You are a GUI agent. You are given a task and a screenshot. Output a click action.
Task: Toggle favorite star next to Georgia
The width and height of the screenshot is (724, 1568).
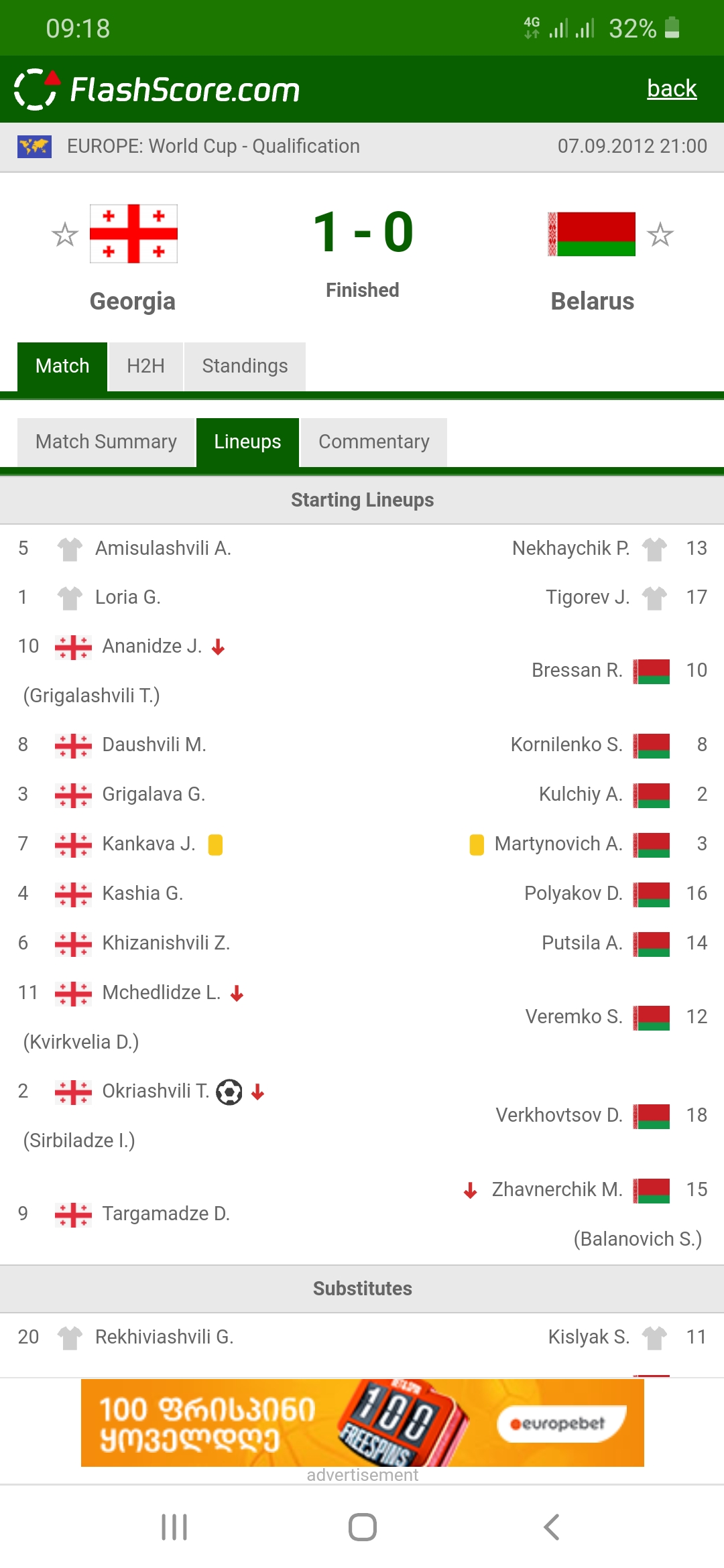click(65, 235)
